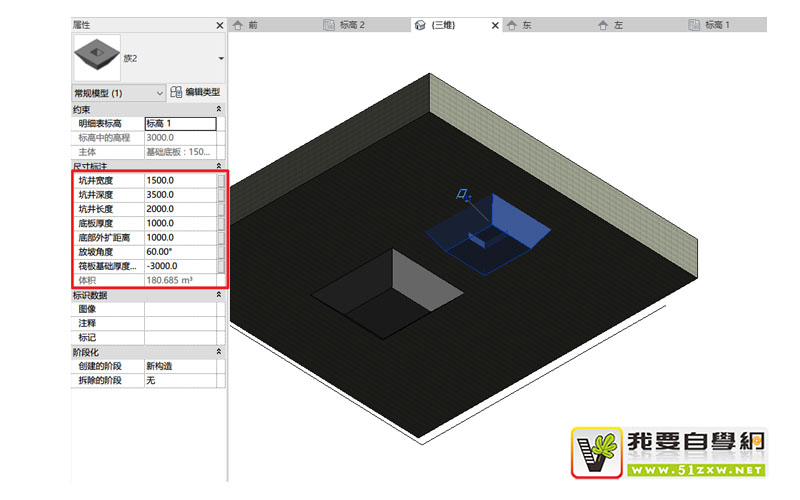This screenshot has width=800, height=500.
Task: Switch to the 标高 2 view tab
Action: [350, 25]
